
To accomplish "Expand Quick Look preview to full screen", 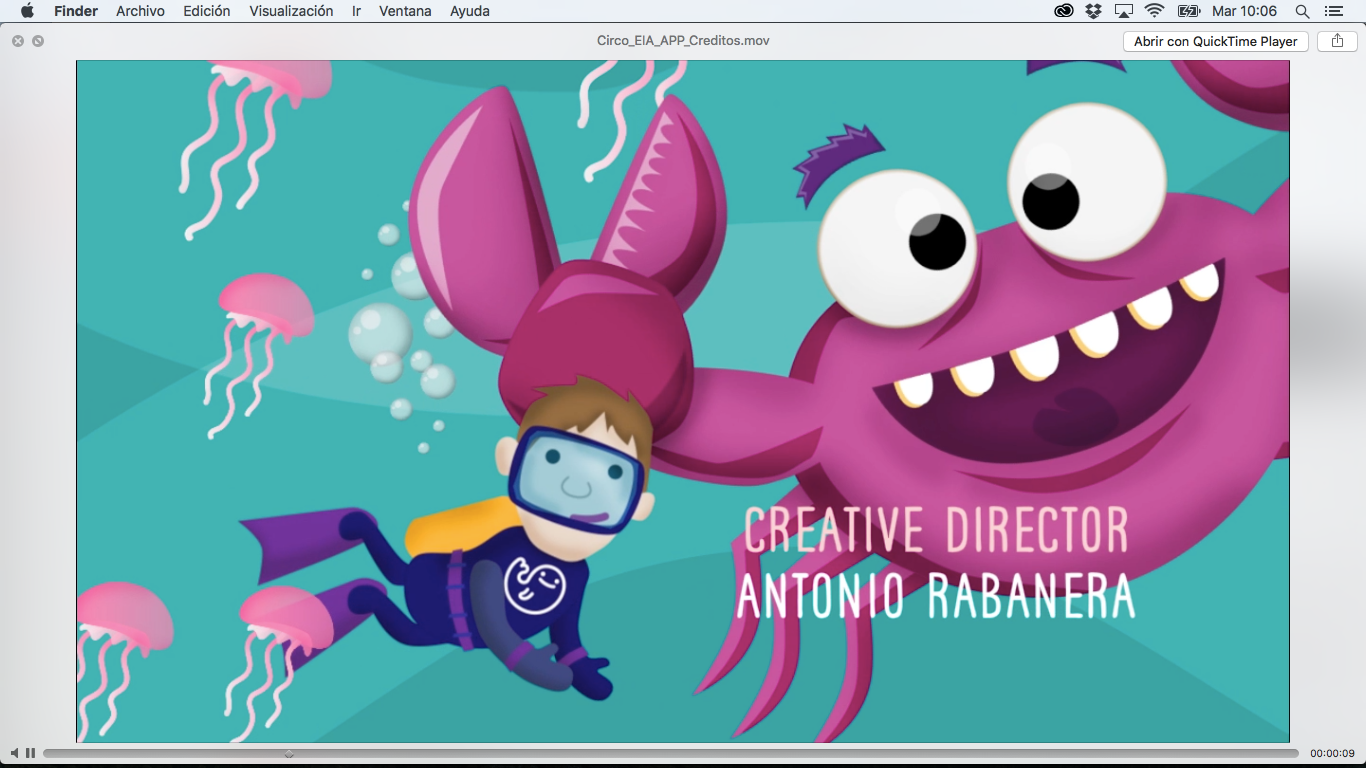I will coord(38,41).
